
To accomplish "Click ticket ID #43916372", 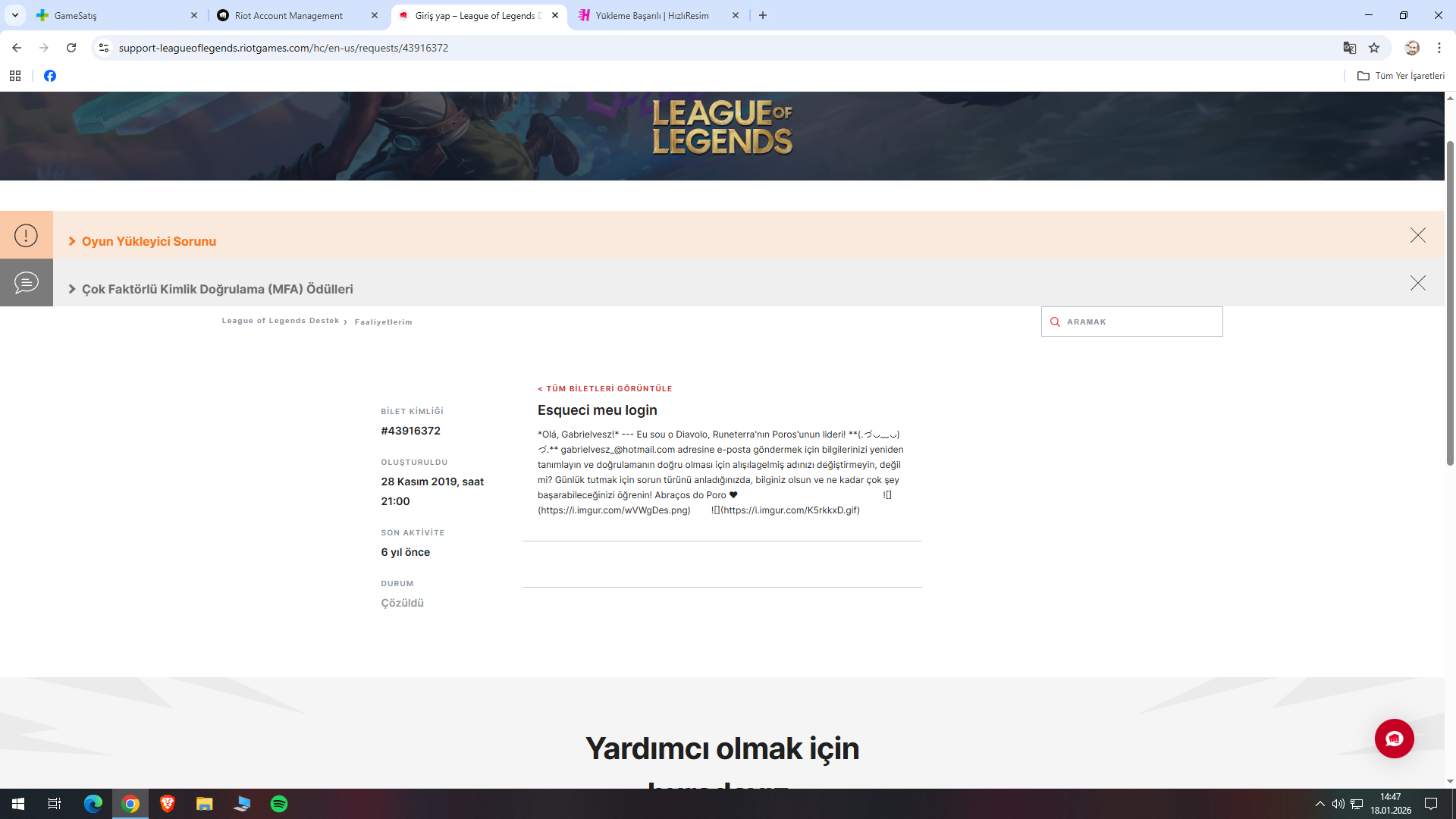I will pyautogui.click(x=411, y=431).
